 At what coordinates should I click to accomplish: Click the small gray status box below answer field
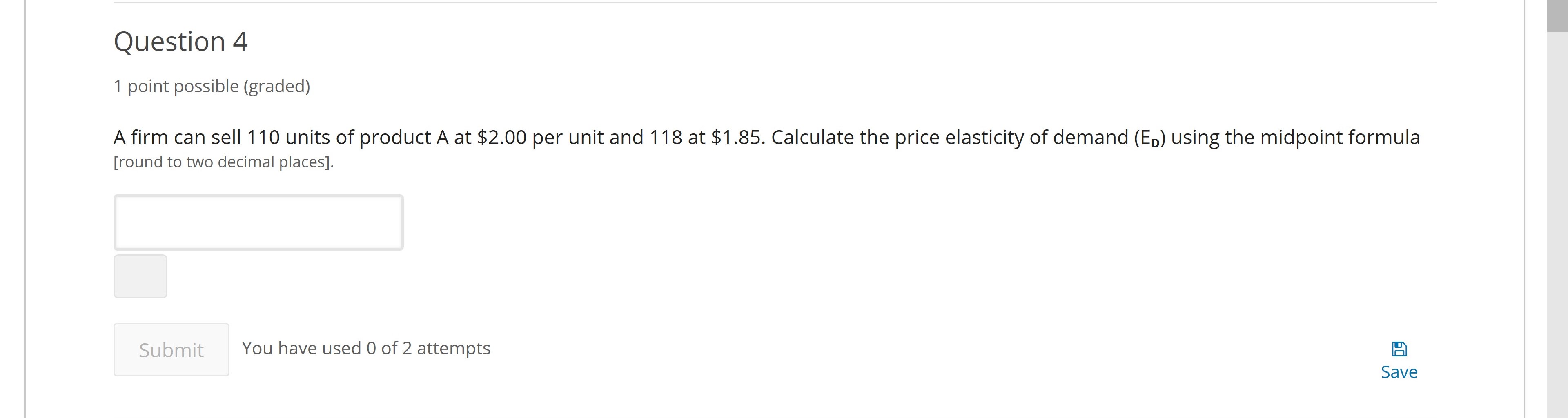point(140,276)
